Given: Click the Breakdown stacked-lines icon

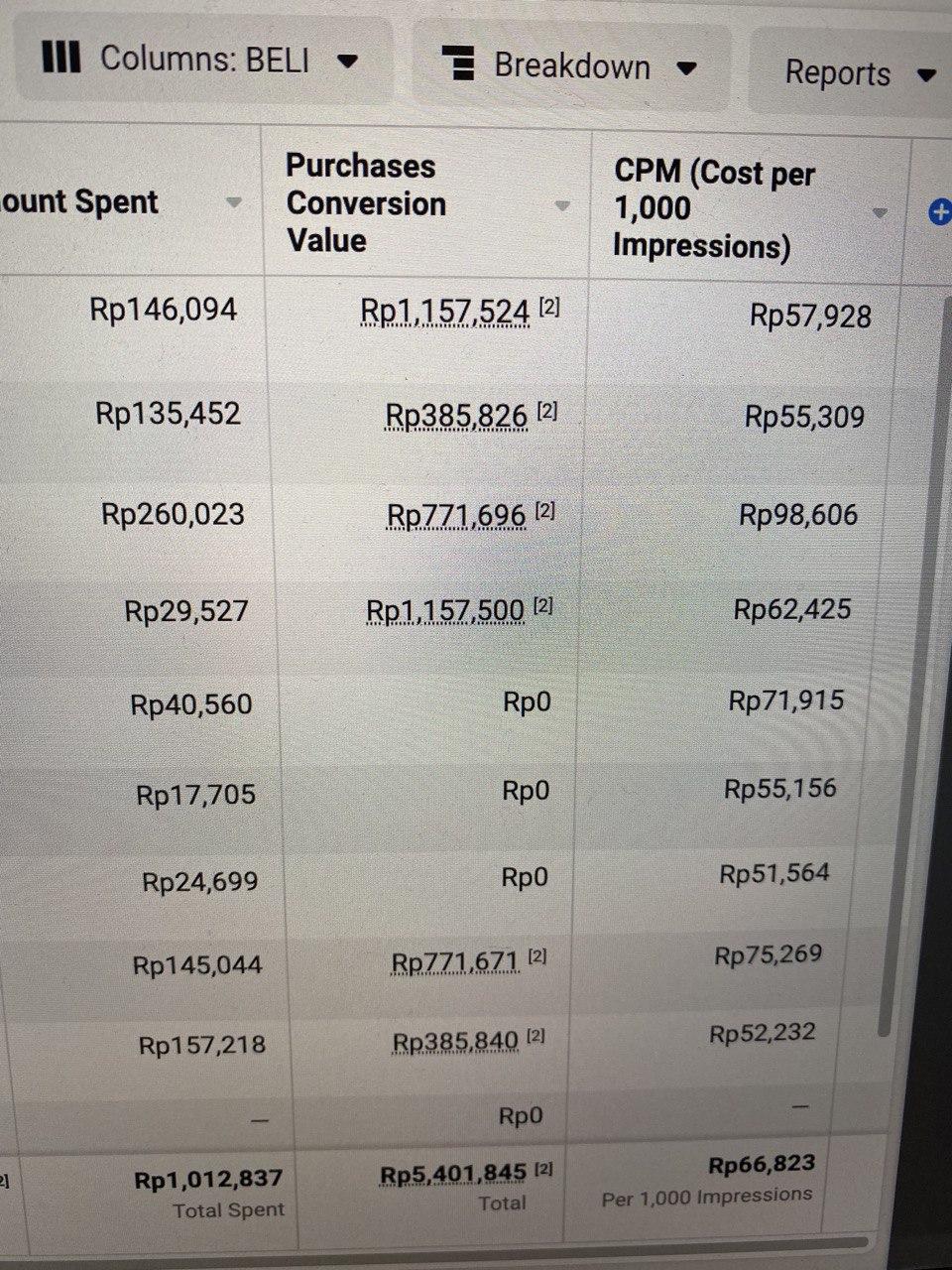Looking at the screenshot, I should [457, 63].
